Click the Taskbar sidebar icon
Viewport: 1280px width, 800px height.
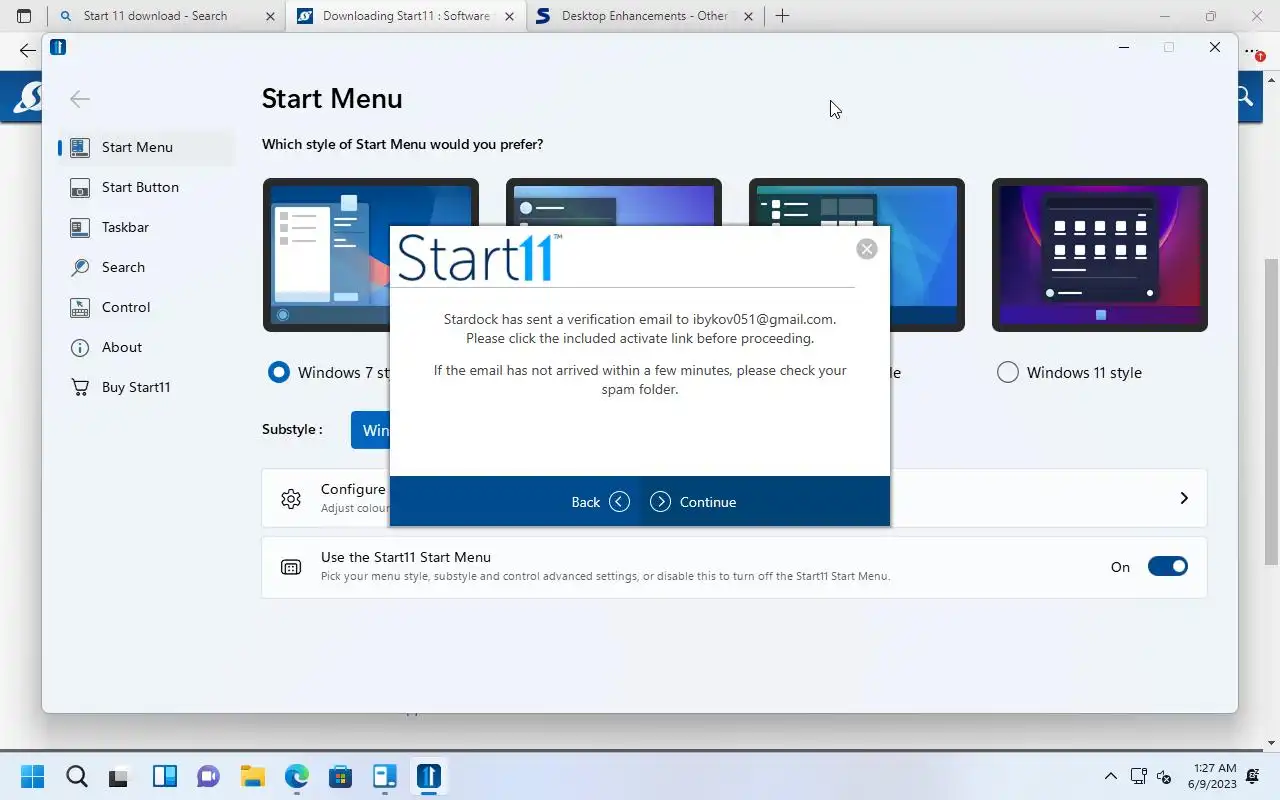click(80, 227)
